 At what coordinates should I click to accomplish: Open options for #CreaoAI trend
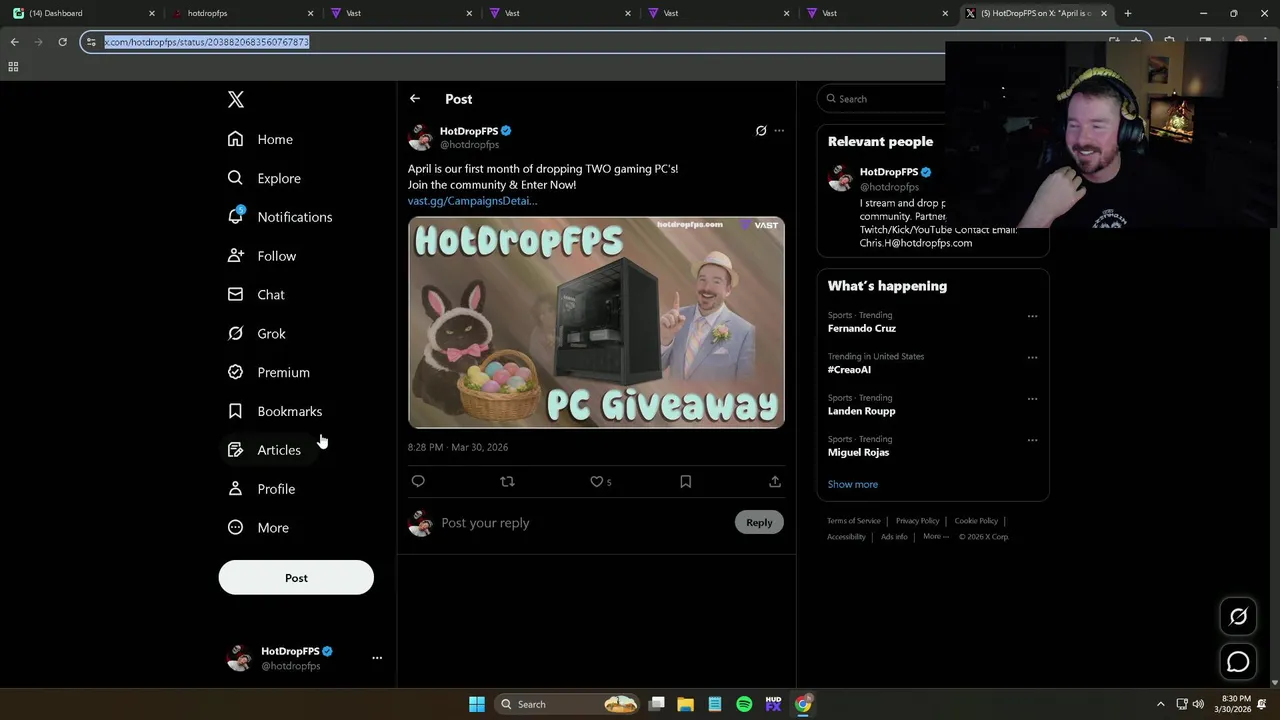click(1032, 357)
